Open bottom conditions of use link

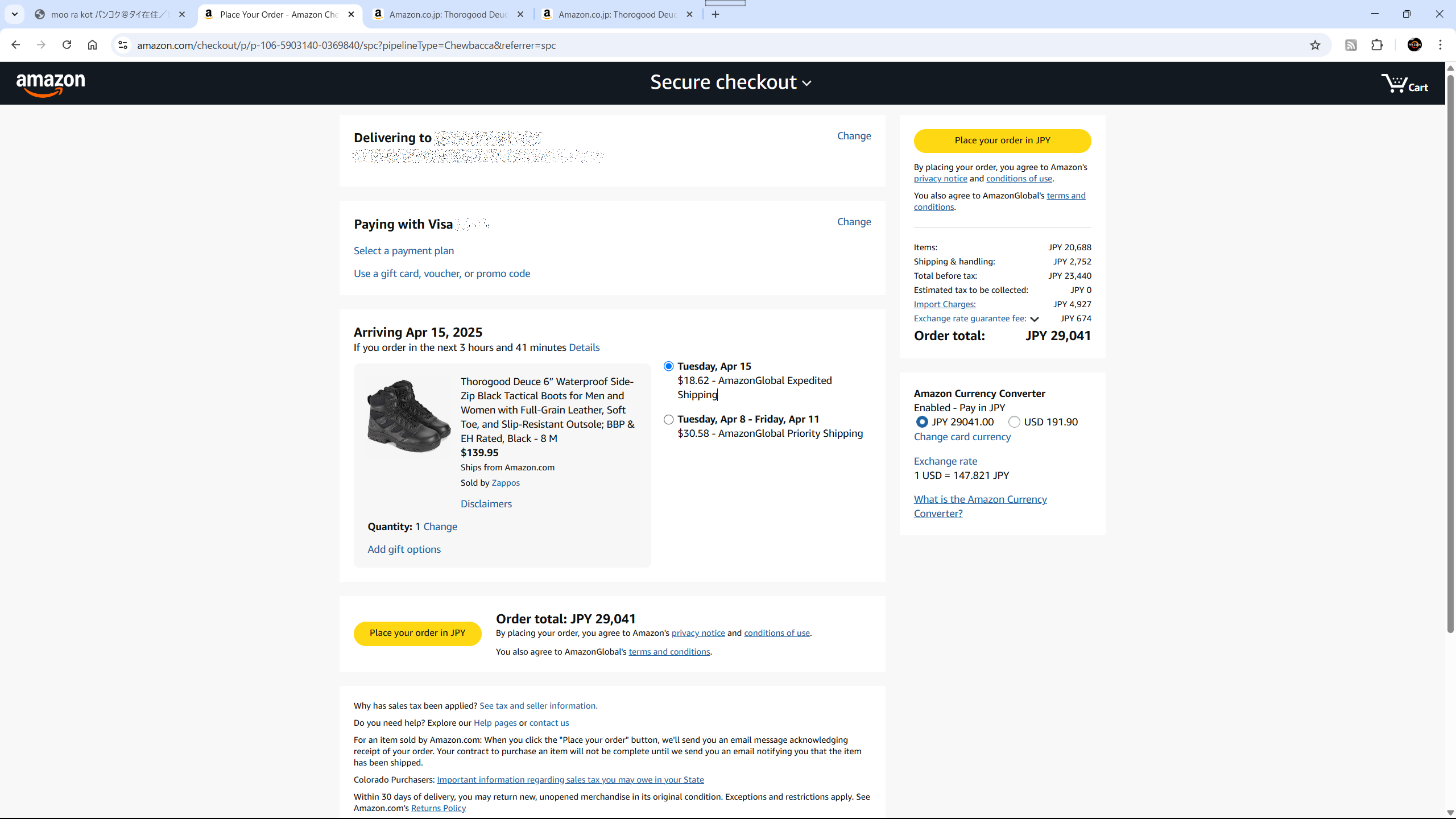click(x=777, y=633)
